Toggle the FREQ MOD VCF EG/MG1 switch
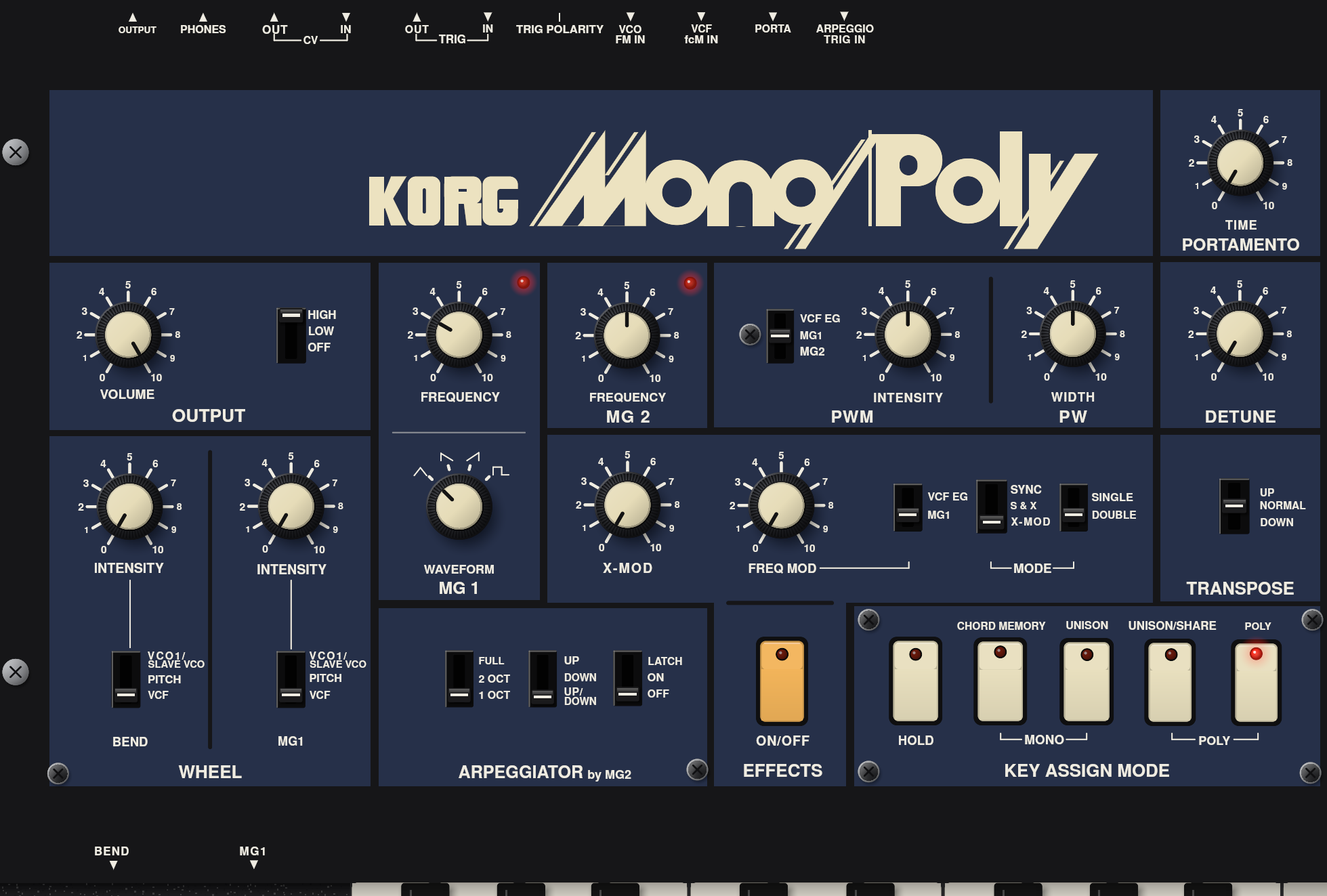Image resolution: width=1327 pixels, height=896 pixels. point(908,507)
